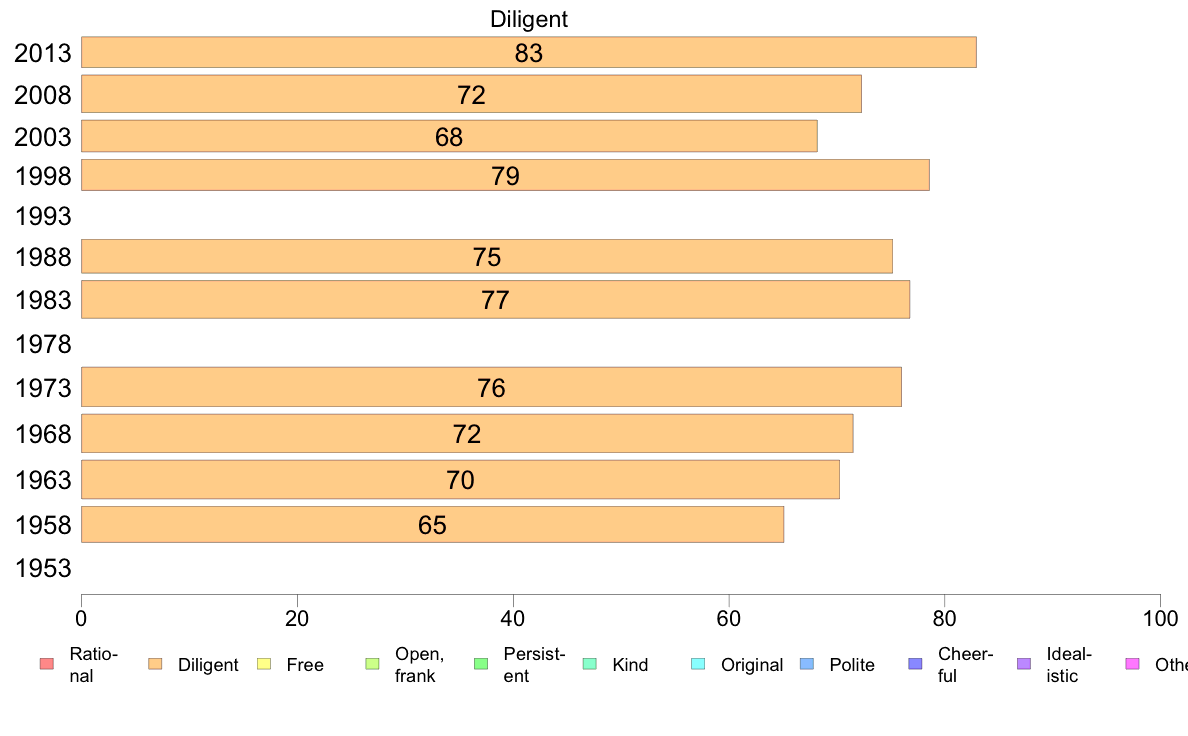Toggle the Open, frank legend swatch
The image size is (1188, 736).
[372, 664]
